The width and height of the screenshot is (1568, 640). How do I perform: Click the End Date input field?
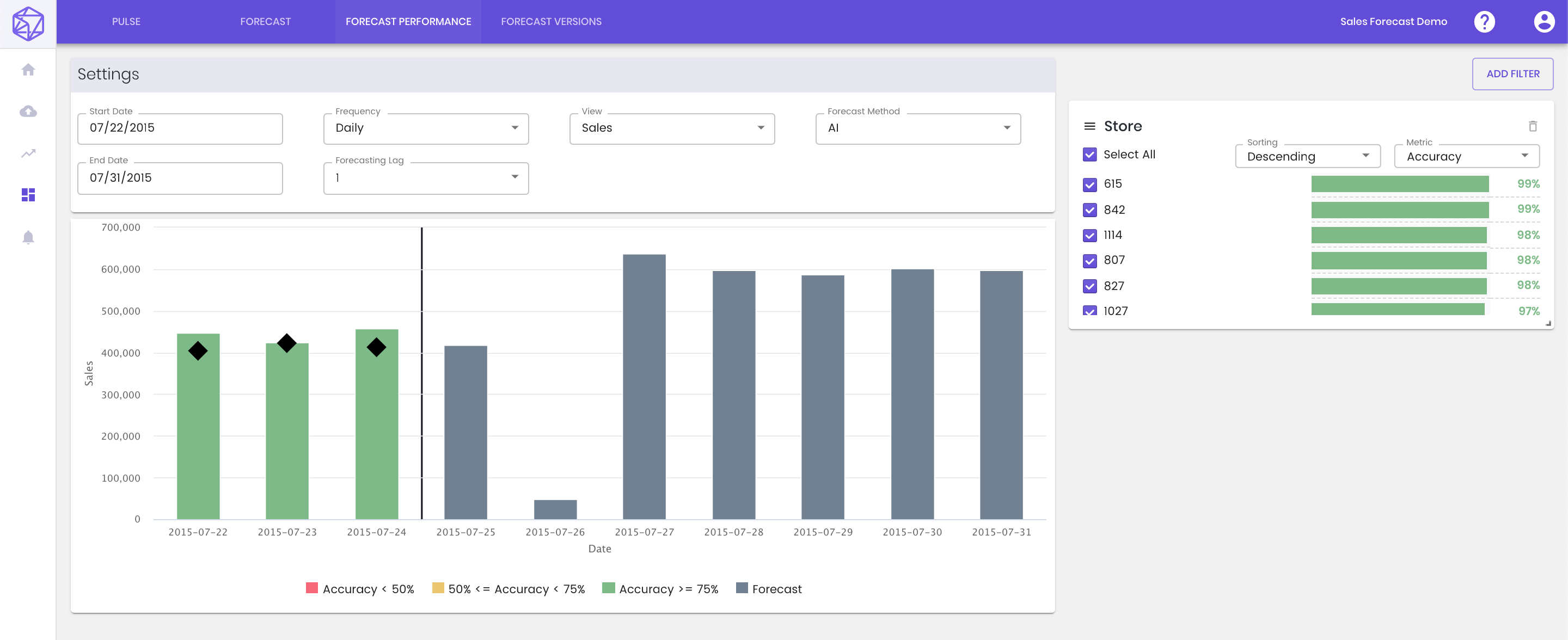tap(180, 179)
